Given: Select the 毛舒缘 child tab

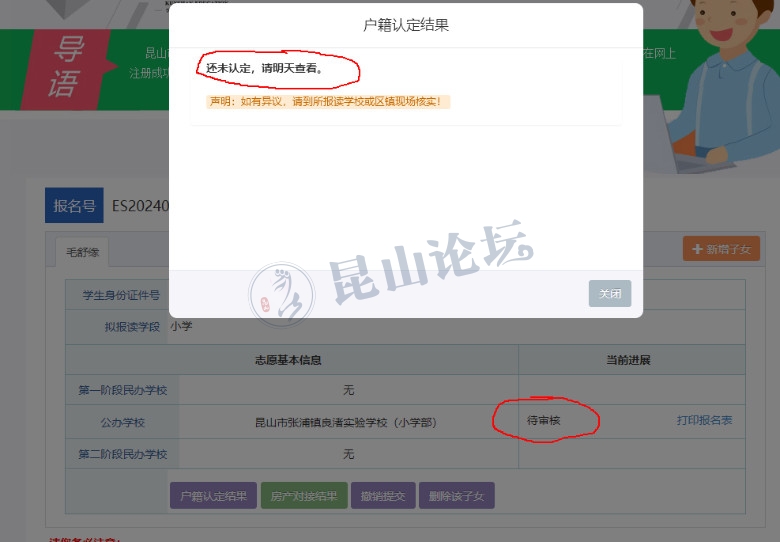Looking at the screenshot, I should click(83, 251).
